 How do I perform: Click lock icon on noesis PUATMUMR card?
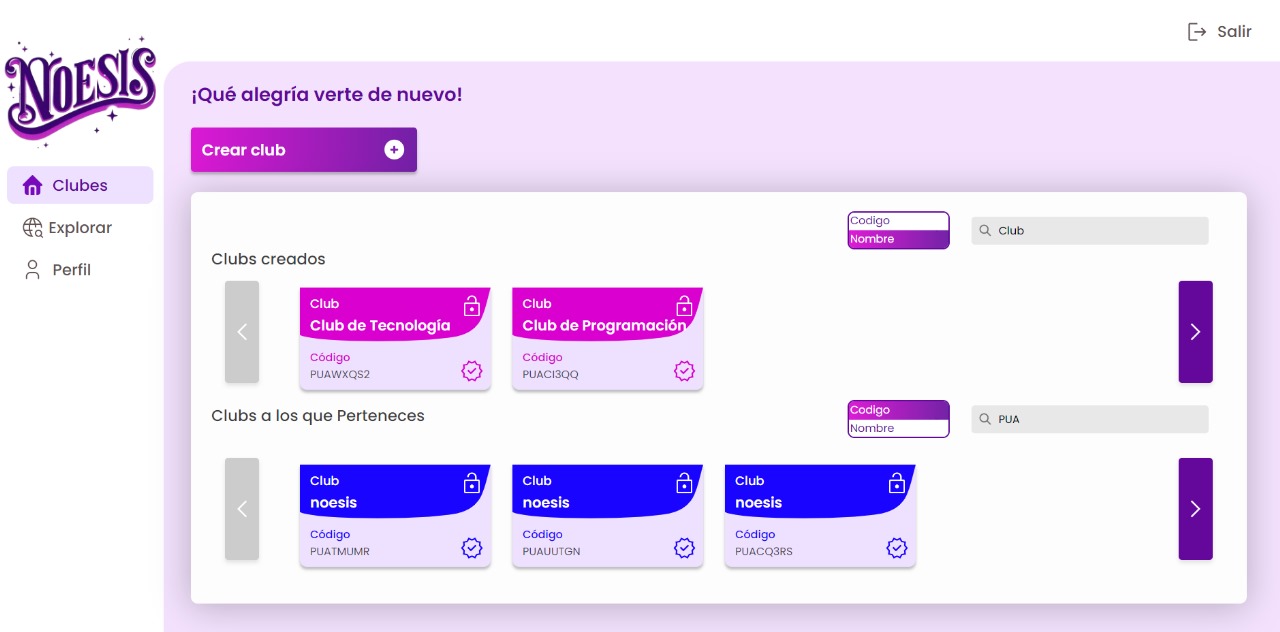pos(472,483)
